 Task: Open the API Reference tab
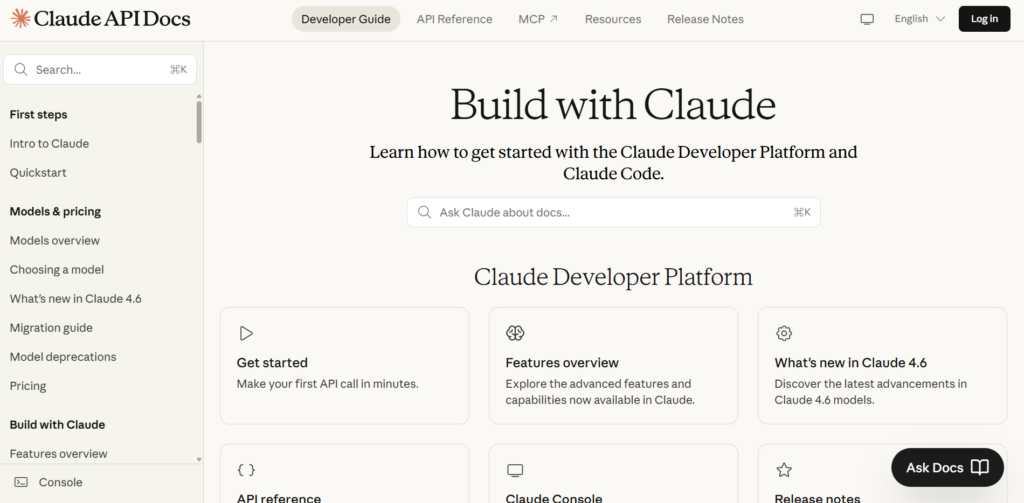[x=455, y=19]
